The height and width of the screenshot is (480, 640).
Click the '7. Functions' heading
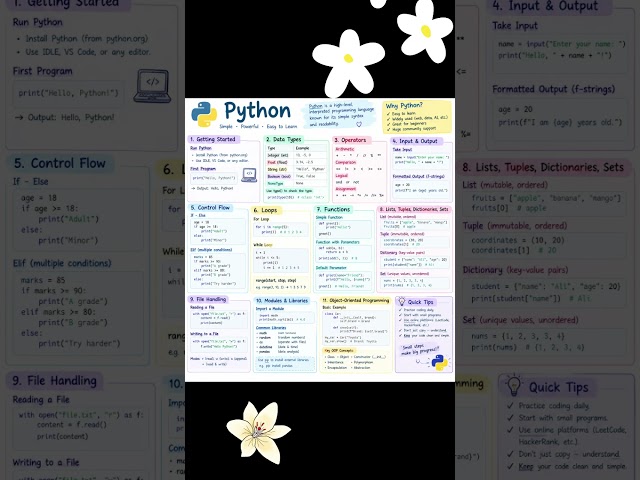333,209
